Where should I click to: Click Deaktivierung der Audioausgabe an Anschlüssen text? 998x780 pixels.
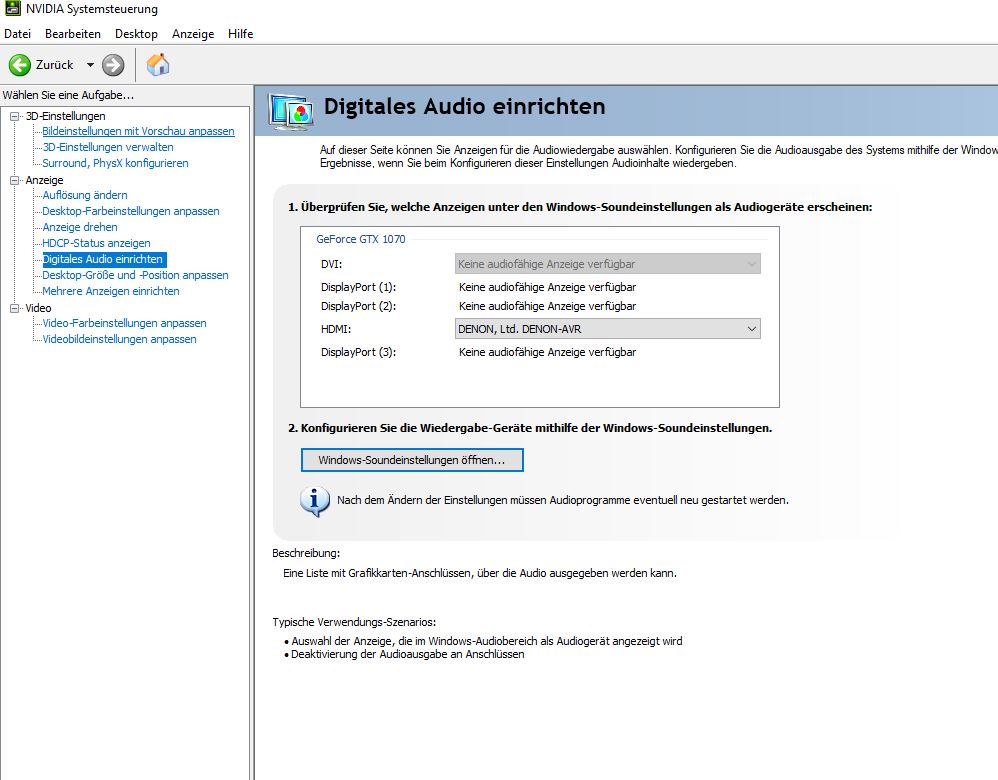coord(407,655)
